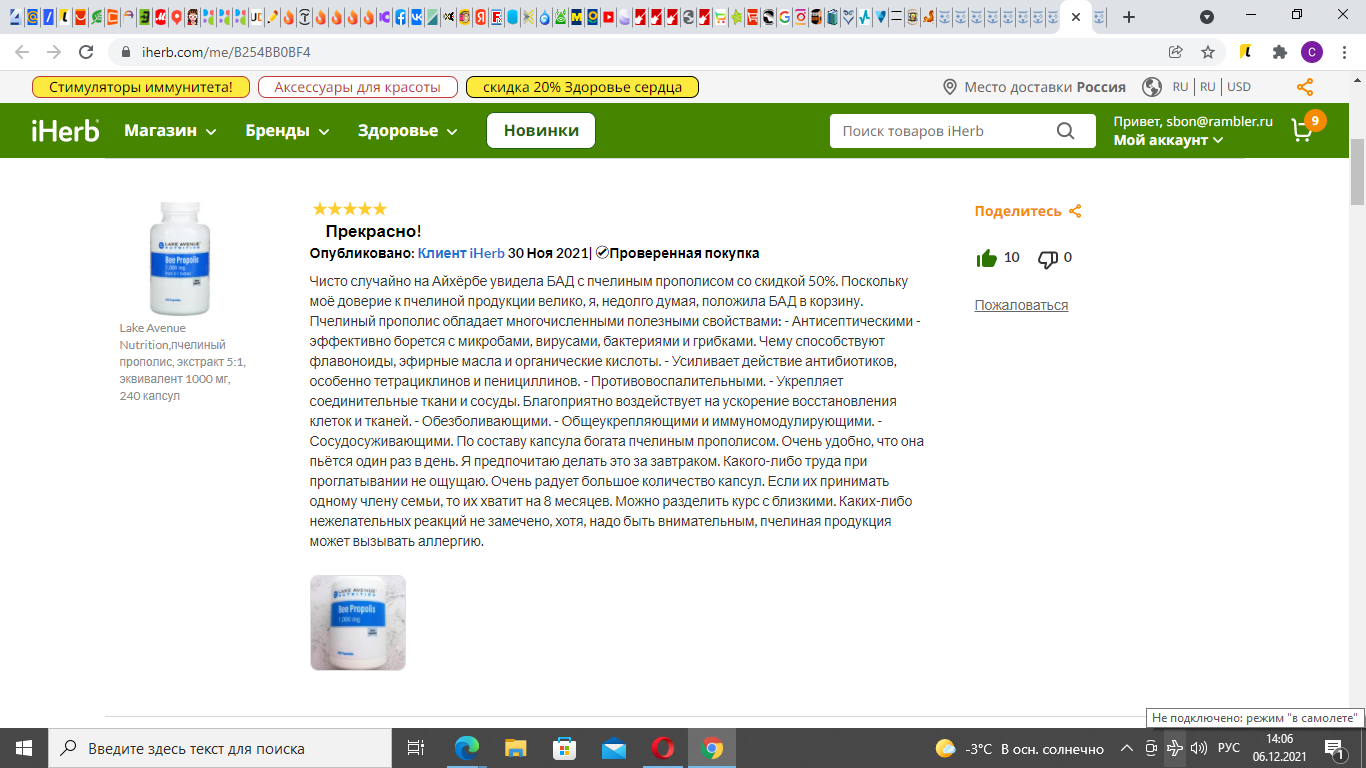
Task: Expand the Магазин menu
Action: 170,131
